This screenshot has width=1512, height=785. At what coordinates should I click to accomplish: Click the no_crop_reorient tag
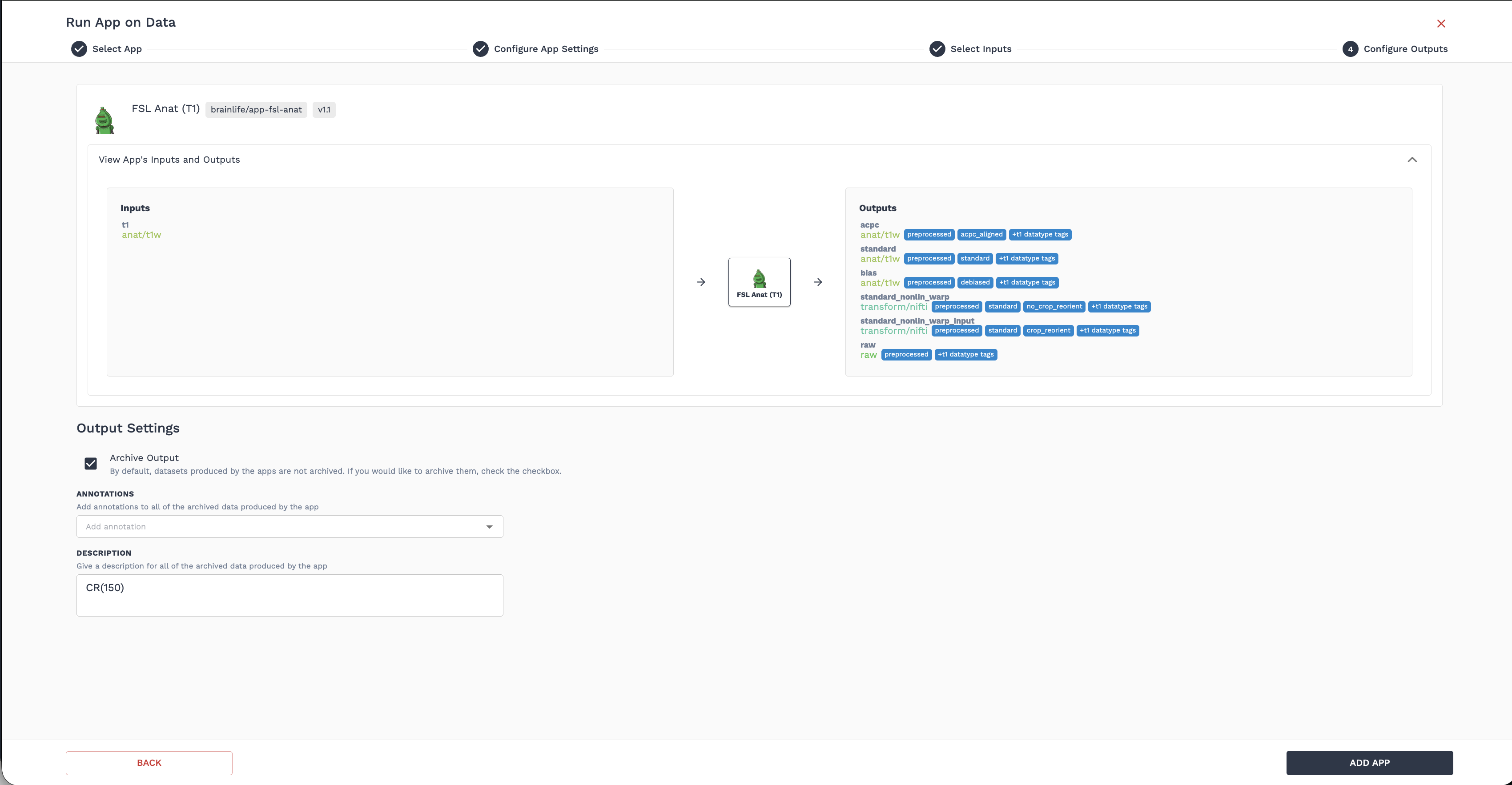(x=1054, y=307)
